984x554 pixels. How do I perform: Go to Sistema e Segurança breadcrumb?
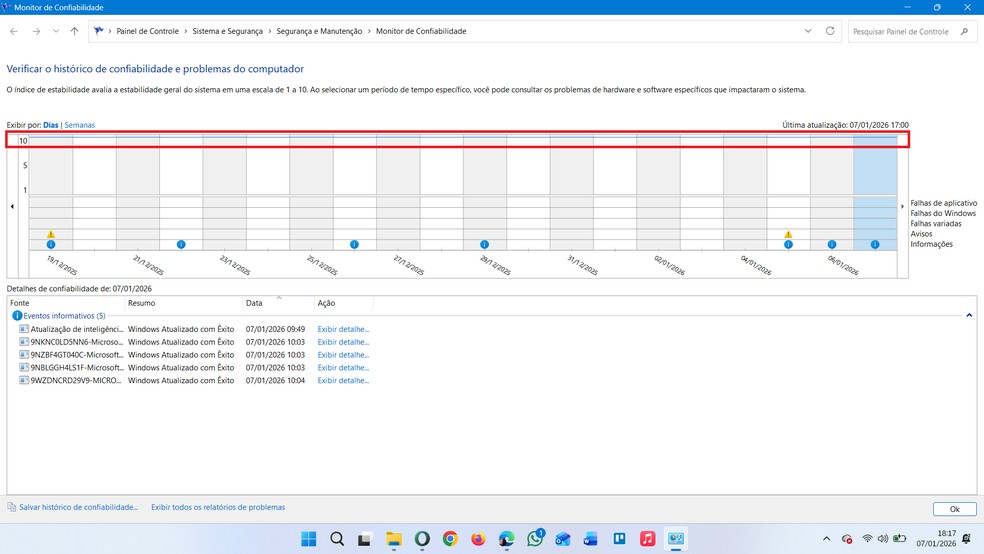[227, 31]
